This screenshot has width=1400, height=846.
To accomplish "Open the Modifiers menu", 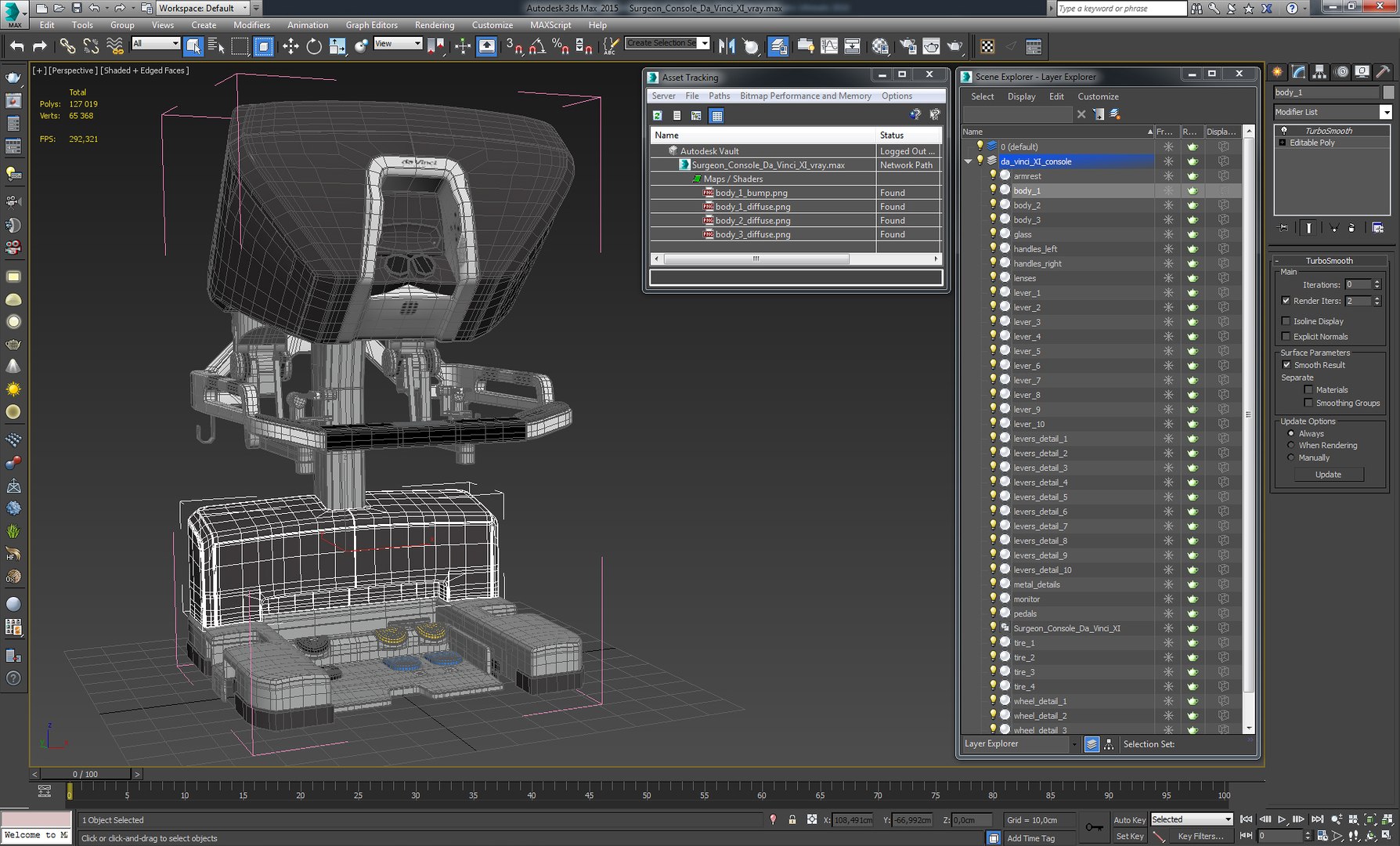I will (251, 25).
